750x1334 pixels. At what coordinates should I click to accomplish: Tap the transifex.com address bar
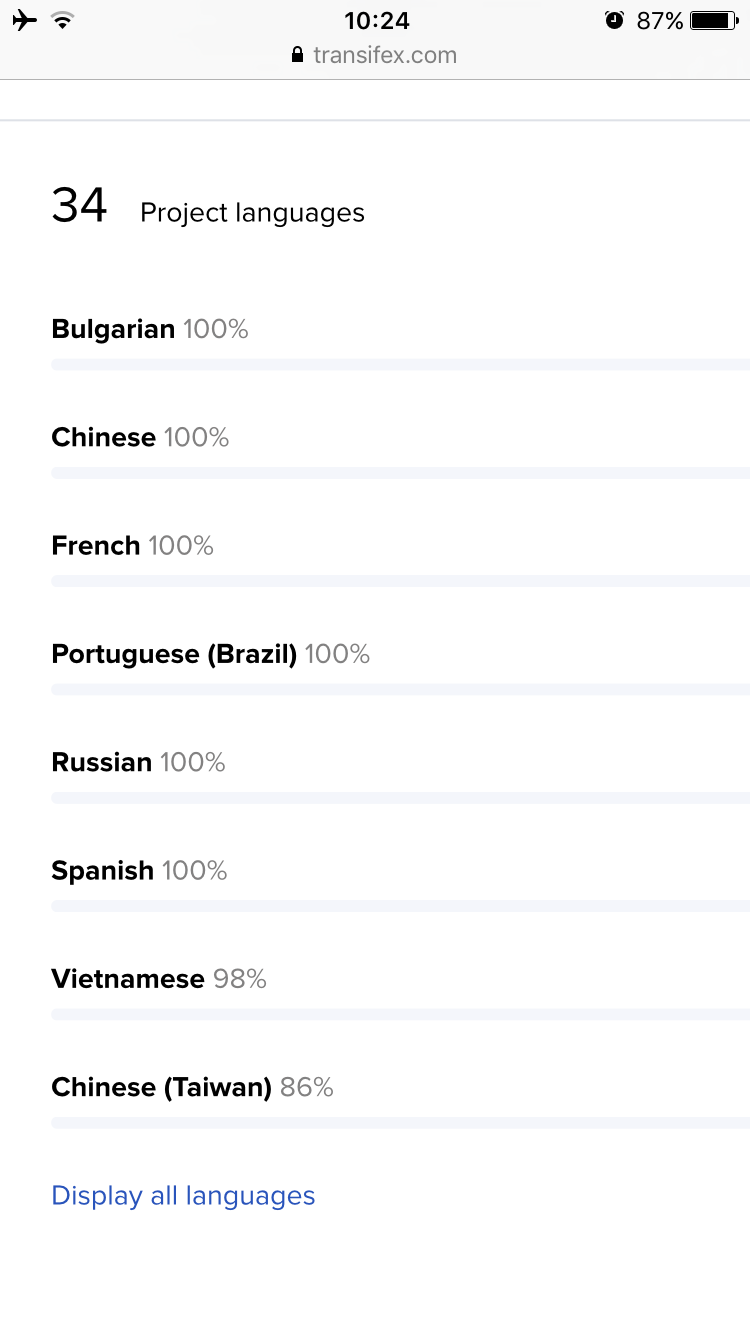tap(375, 54)
